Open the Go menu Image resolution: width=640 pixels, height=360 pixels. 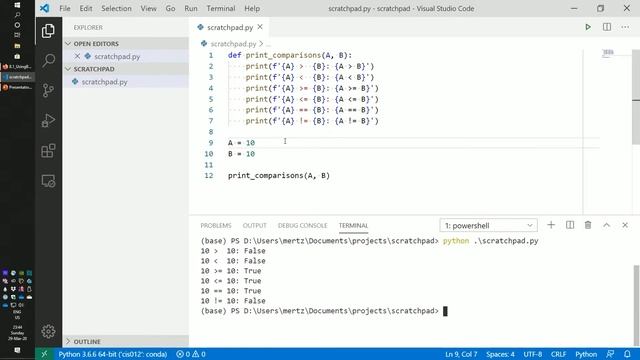pos(170,9)
